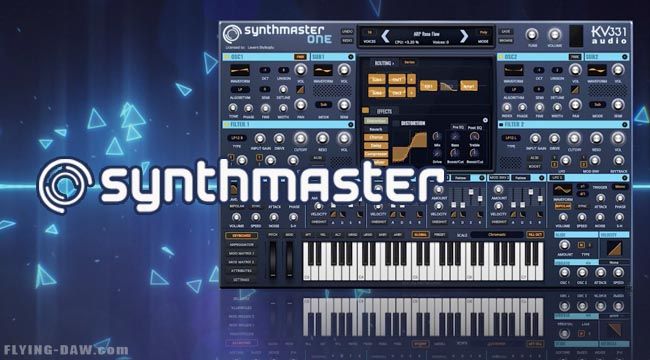Image resolution: width=650 pixels, height=360 pixels.
Task: Click the master Volume knob
Action: [x=554, y=35]
